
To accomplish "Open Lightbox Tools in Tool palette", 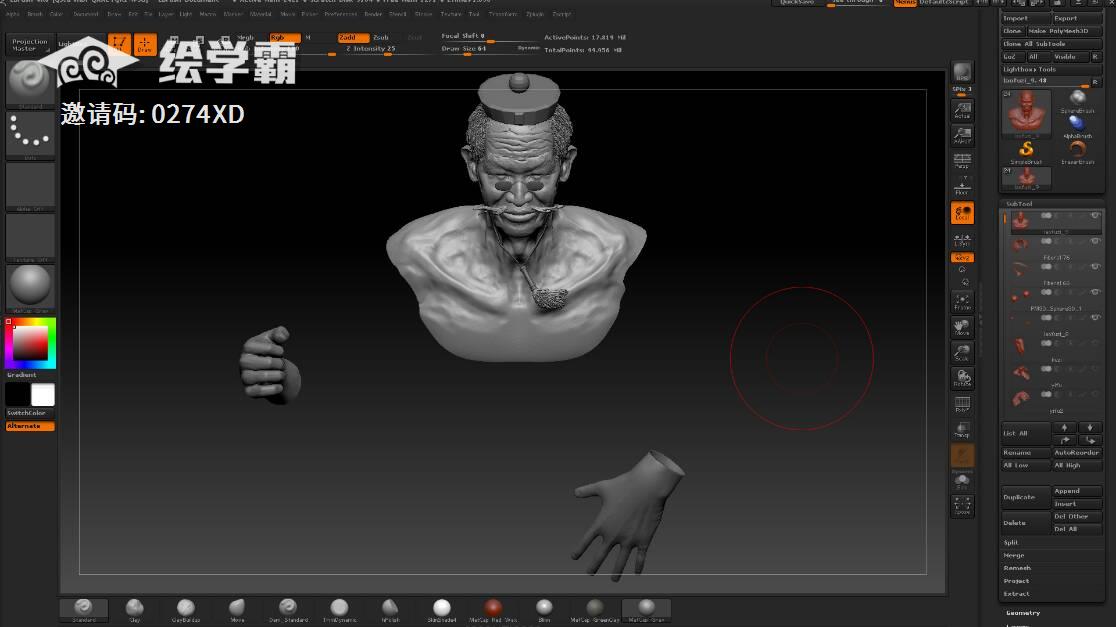I will [1052, 69].
